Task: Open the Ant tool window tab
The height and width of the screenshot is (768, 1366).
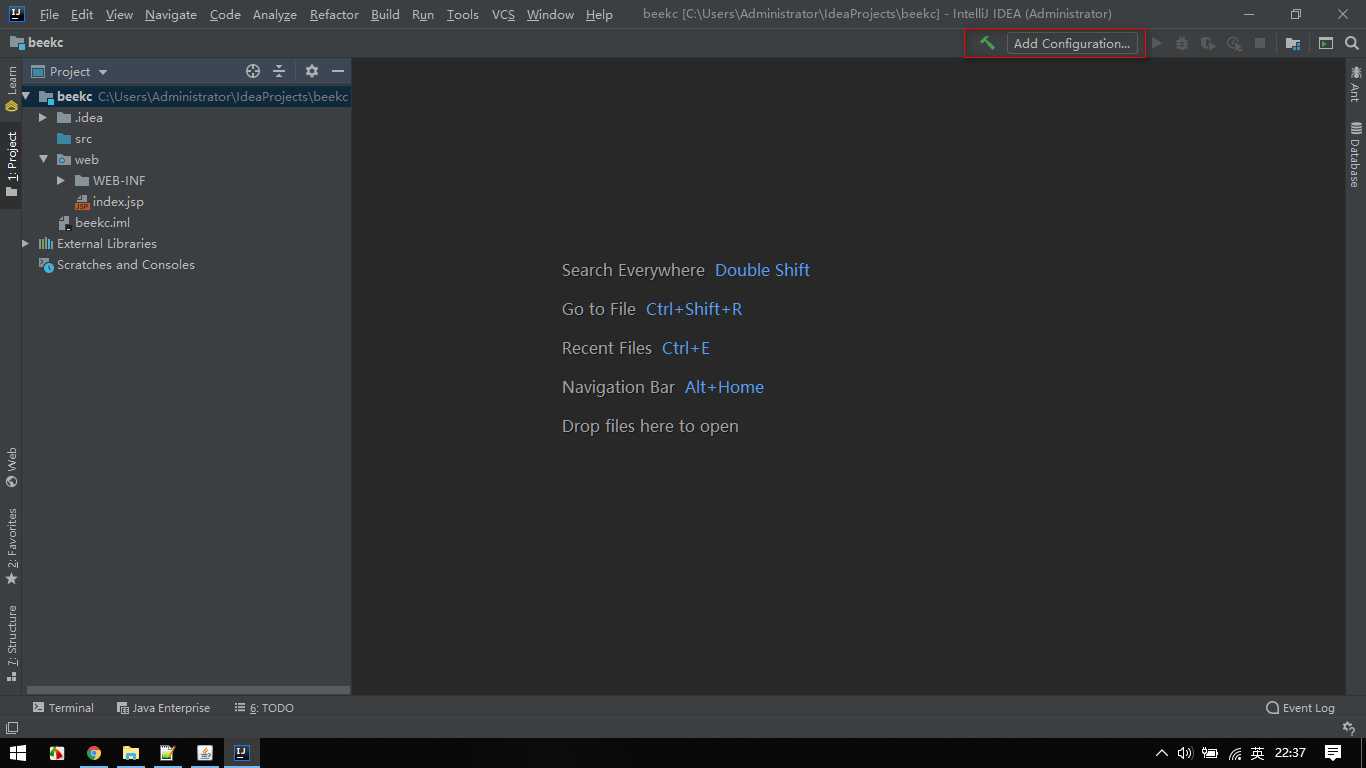Action: [x=1355, y=84]
